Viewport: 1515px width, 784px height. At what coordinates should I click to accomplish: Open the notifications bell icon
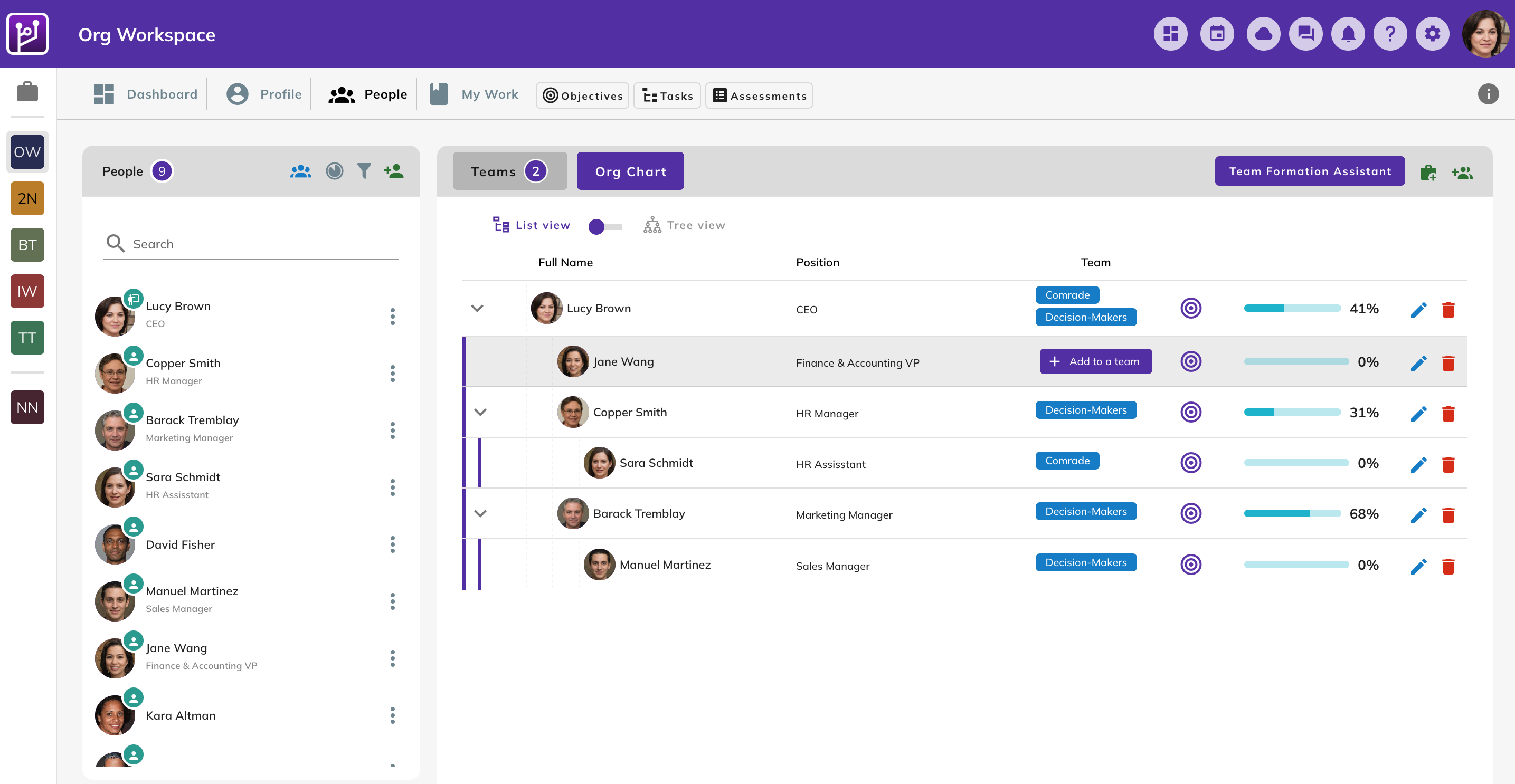pos(1347,34)
